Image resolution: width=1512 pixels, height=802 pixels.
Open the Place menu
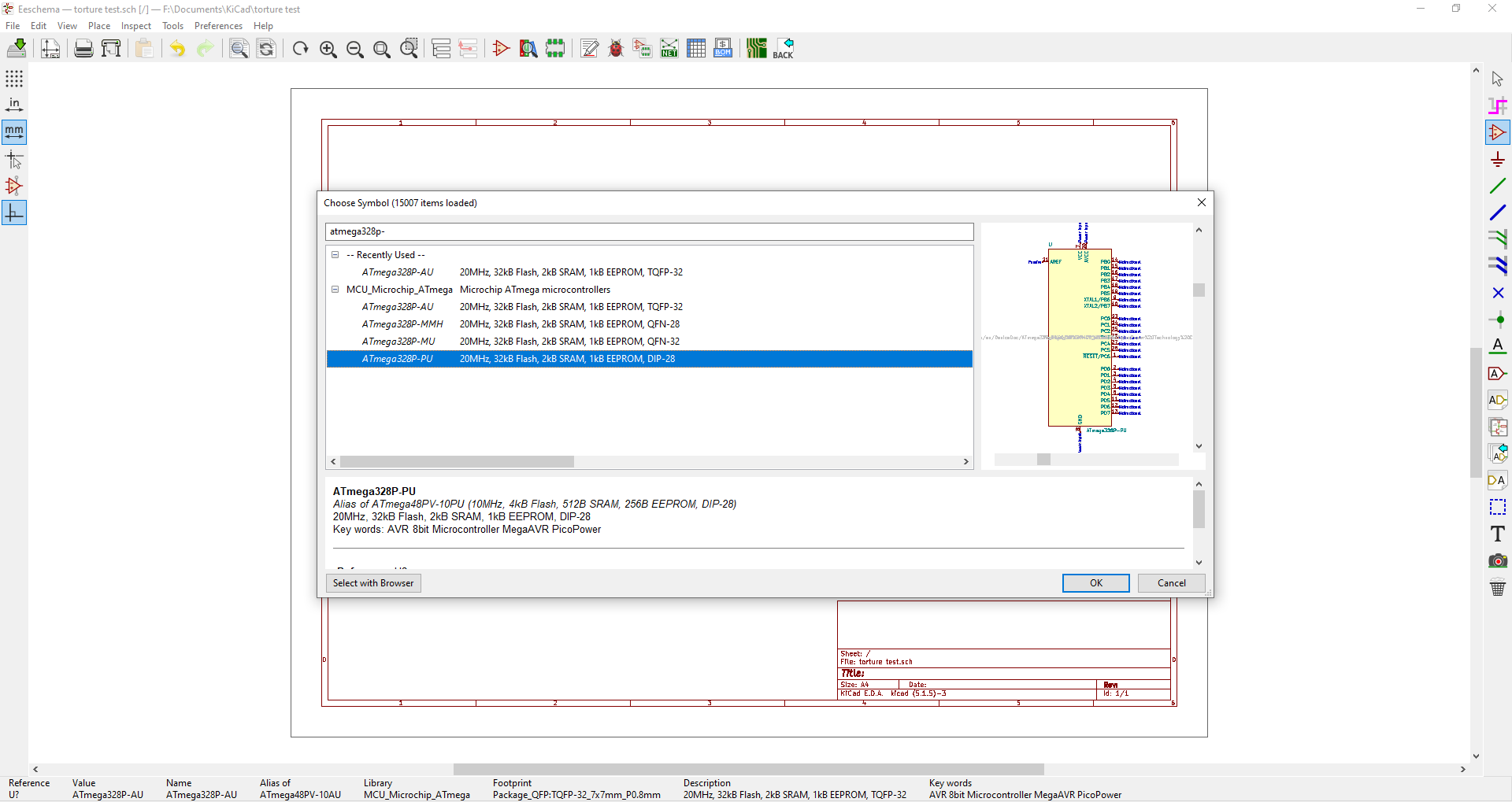coord(99,26)
